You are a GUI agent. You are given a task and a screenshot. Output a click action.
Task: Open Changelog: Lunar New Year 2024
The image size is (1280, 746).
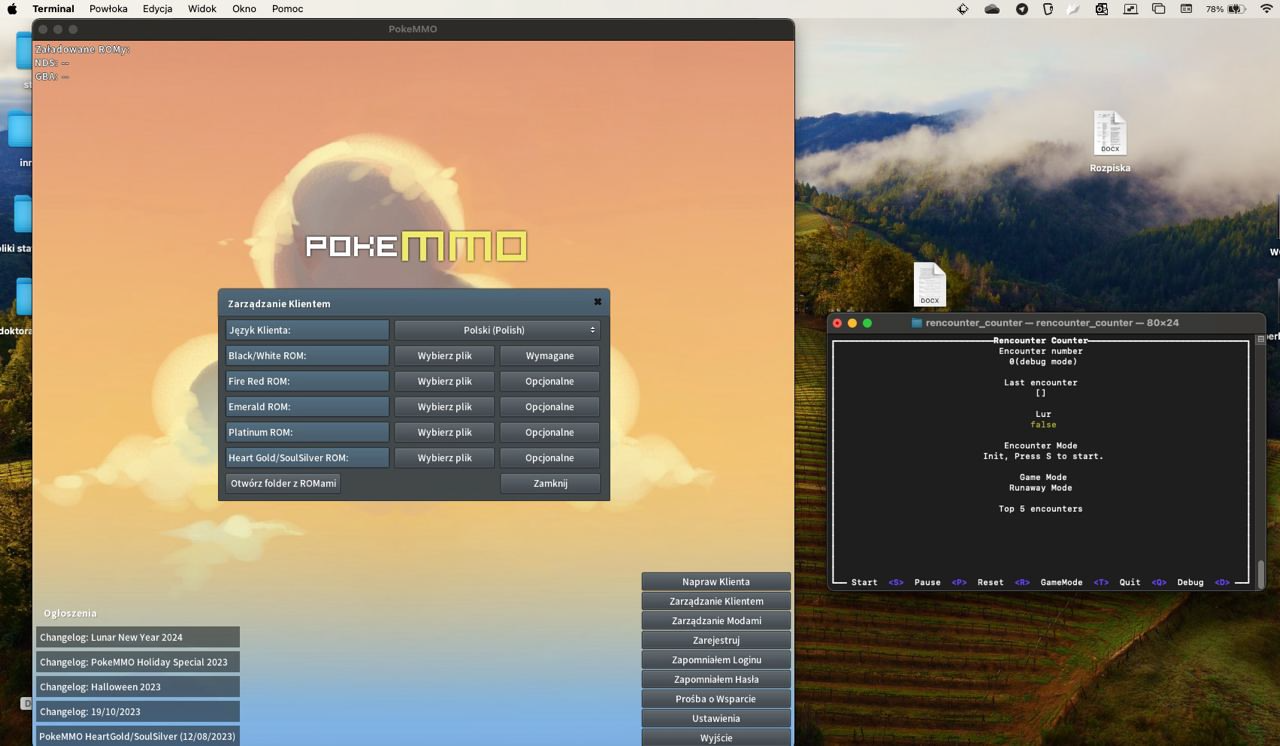point(138,637)
